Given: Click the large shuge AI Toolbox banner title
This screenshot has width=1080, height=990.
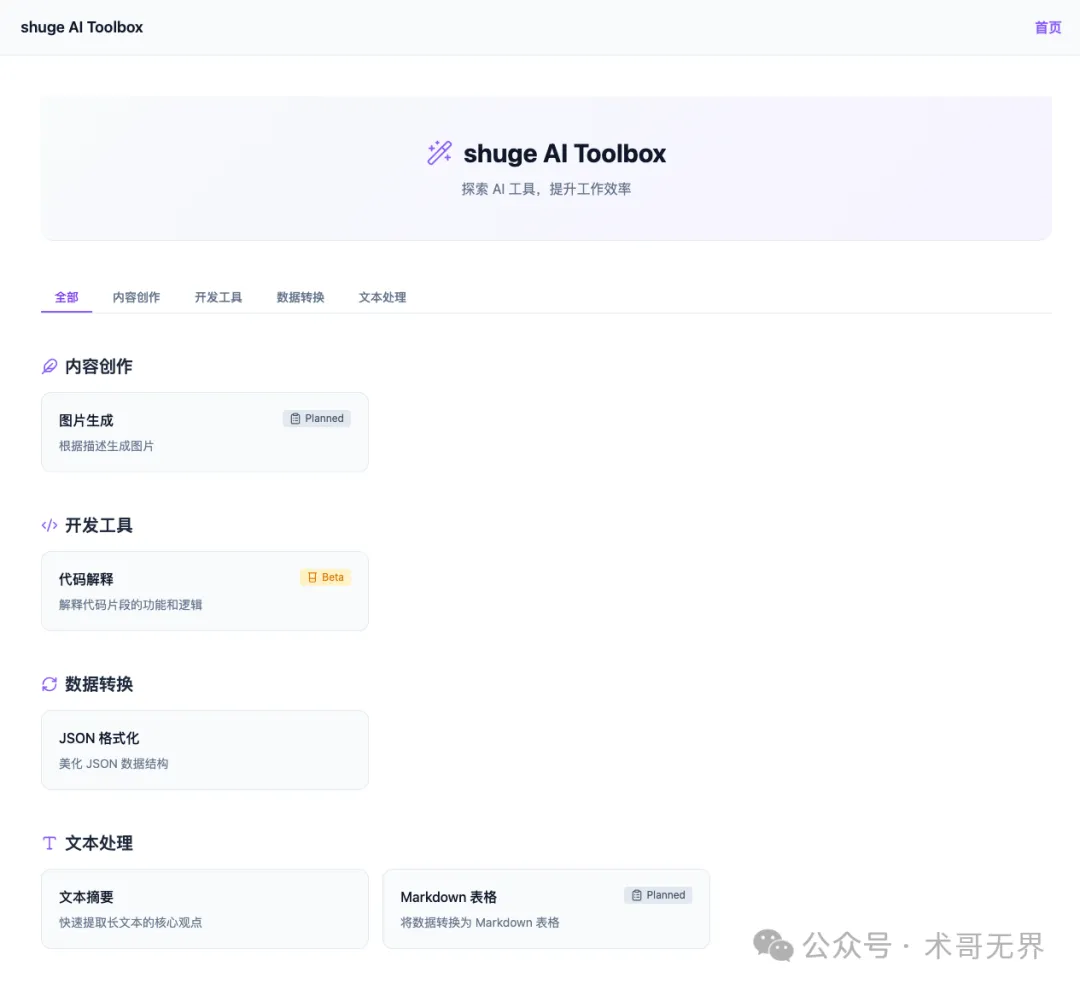Looking at the screenshot, I should coord(565,154).
